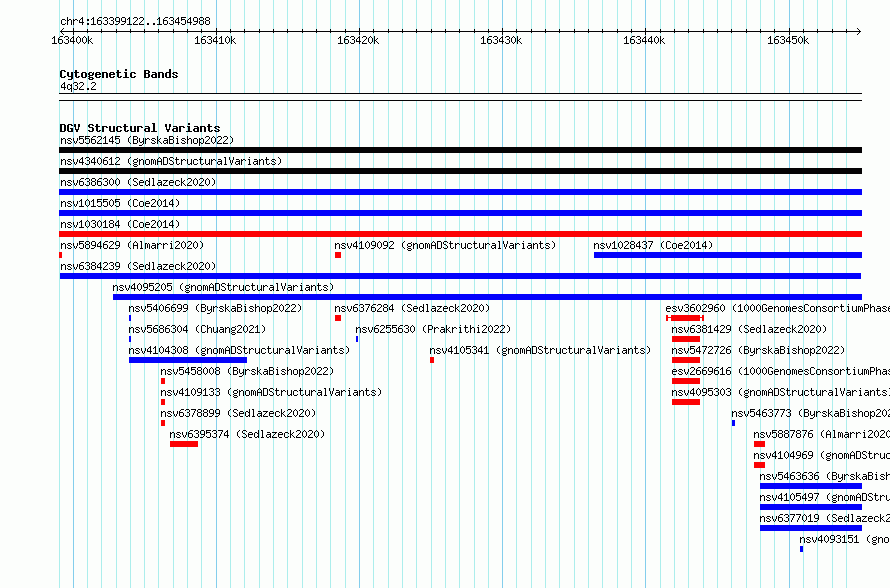Select the nsv4095205 (gnomADStructuralVariants) label

[223, 287]
